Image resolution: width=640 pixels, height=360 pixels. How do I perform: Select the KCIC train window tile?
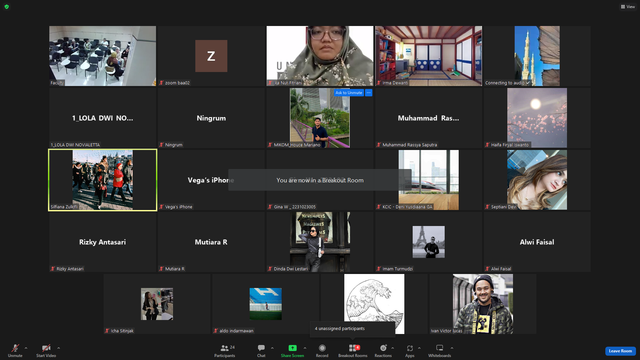pyautogui.click(x=429, y=180)
